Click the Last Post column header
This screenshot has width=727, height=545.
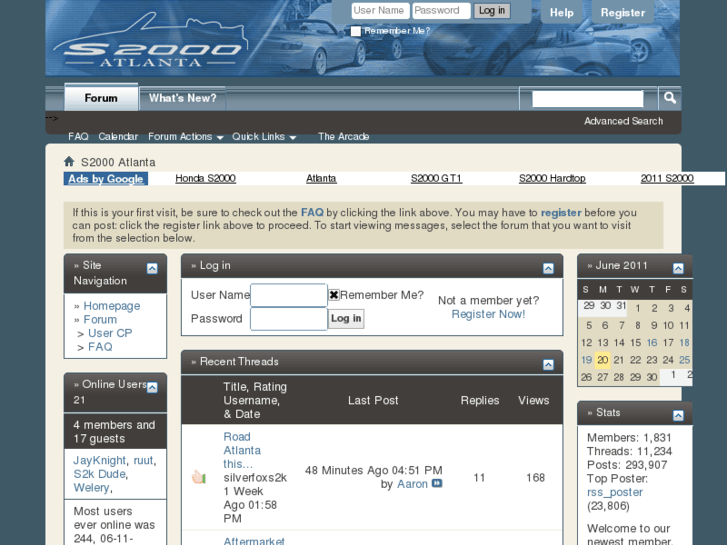[373, 400]
